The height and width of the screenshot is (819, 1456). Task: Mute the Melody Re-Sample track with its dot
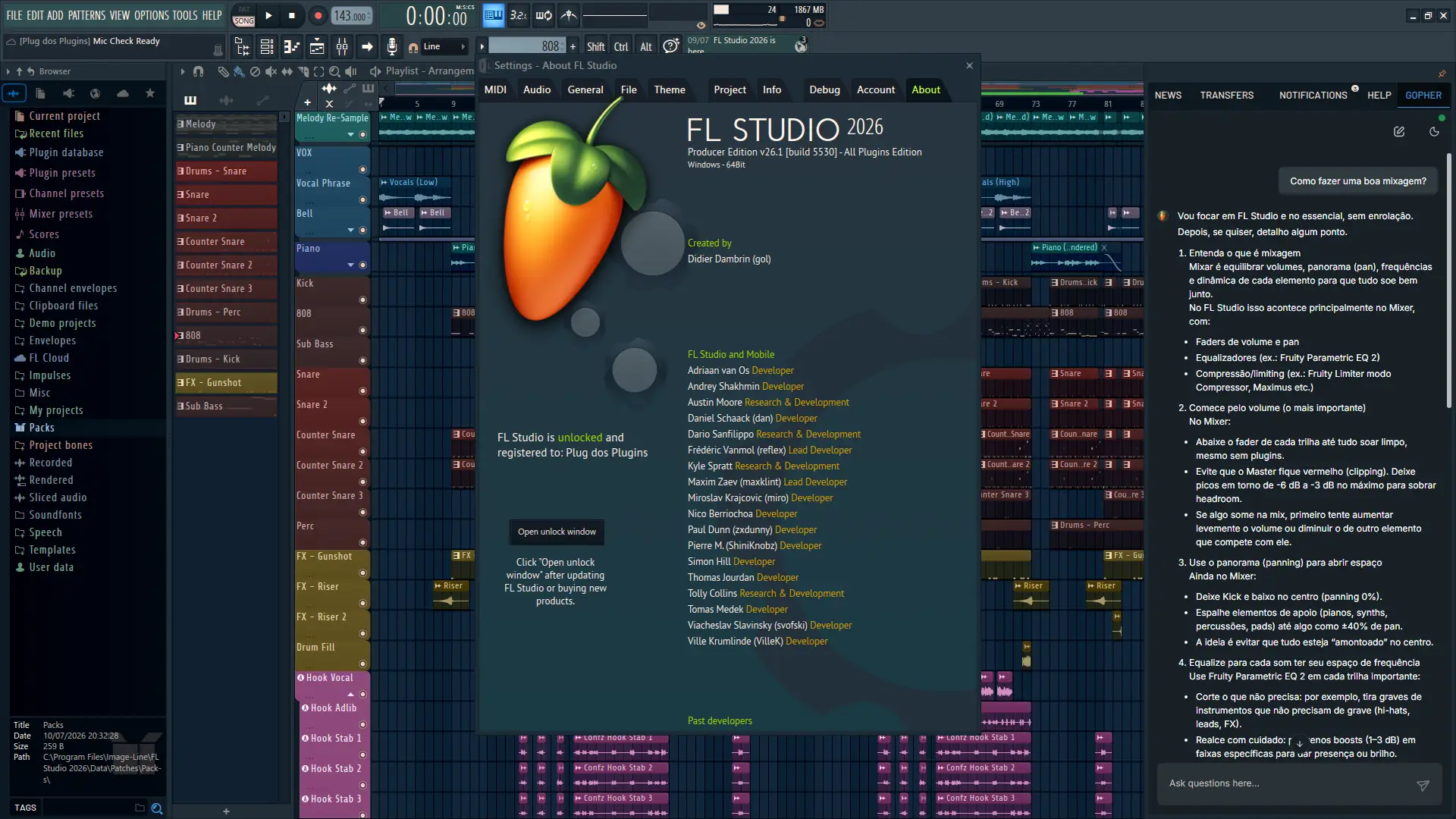pos(362,135)
